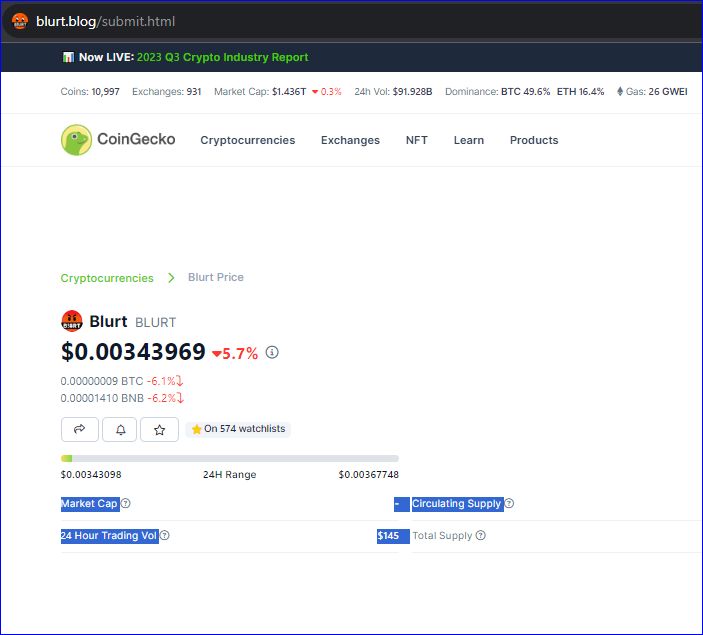This screenshot has width=703, height=635.
Task: Click the Market Cap $1.436T value
Action: click(x=289, y=91)
